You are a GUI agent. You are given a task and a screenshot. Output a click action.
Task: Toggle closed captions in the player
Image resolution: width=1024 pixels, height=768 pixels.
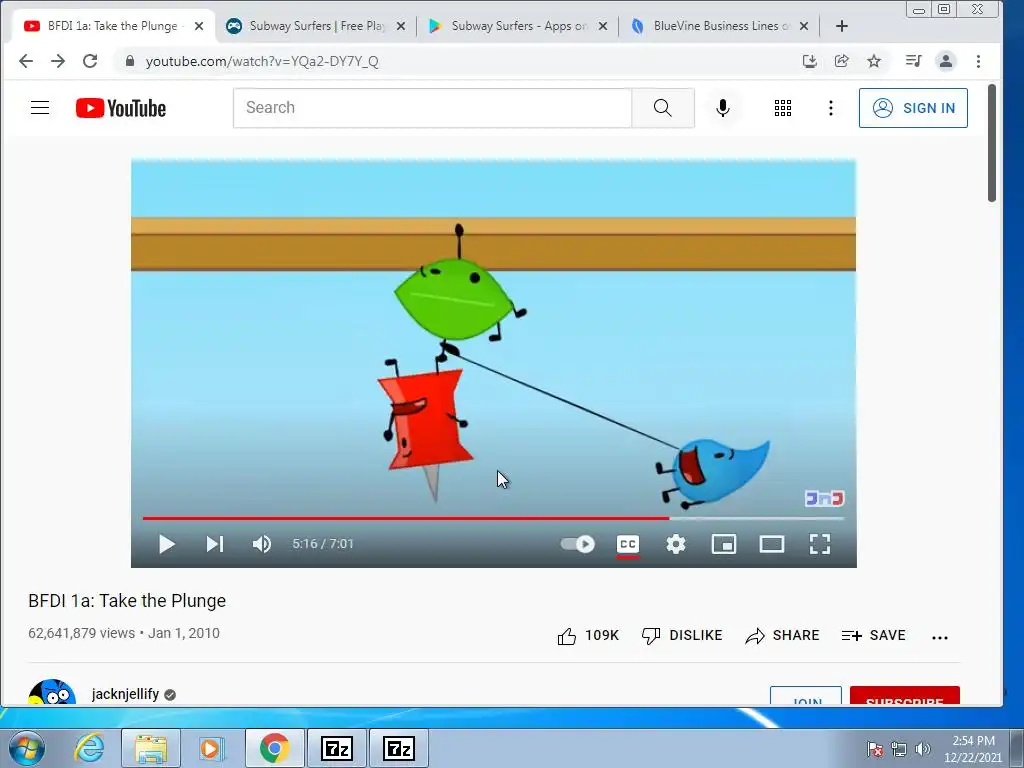(628, 544)
